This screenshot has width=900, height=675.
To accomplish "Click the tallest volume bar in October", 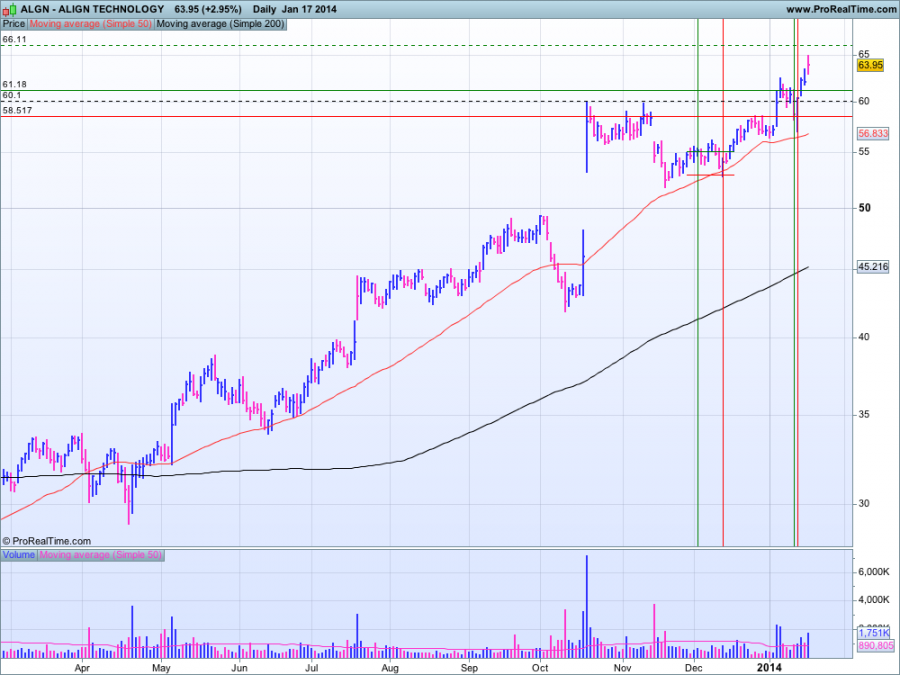I will pos(587,606).
